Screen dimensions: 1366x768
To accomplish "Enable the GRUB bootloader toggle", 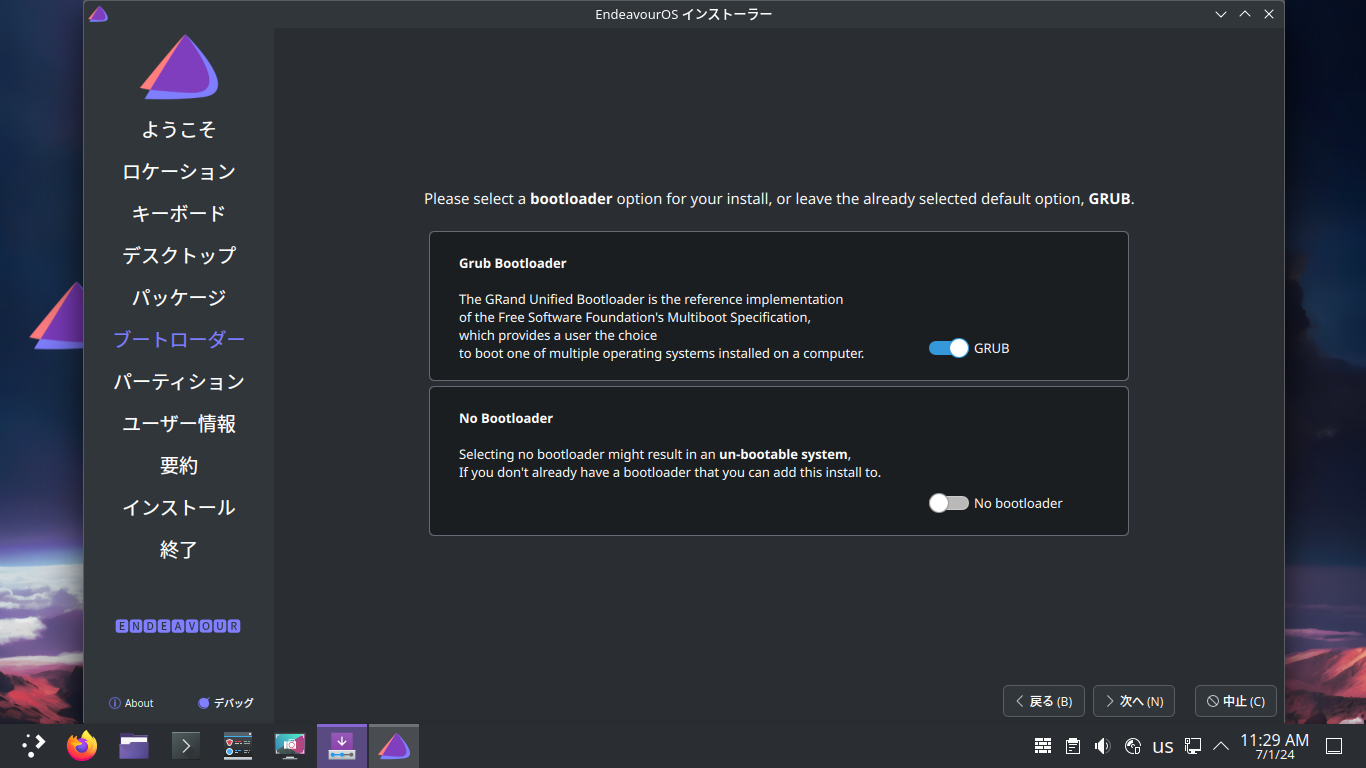I will point(949,348).
